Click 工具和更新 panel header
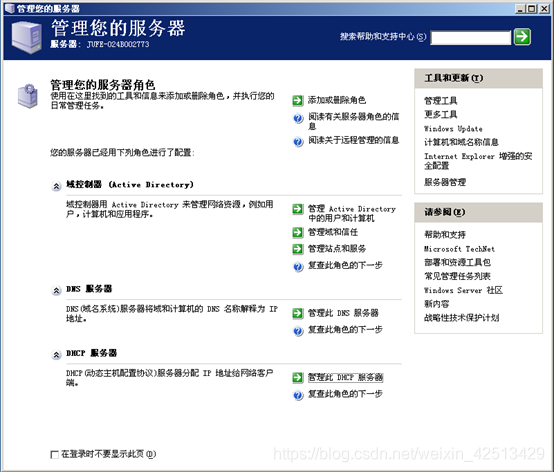The width and height of the screenshot is (554, 472). 478,78
